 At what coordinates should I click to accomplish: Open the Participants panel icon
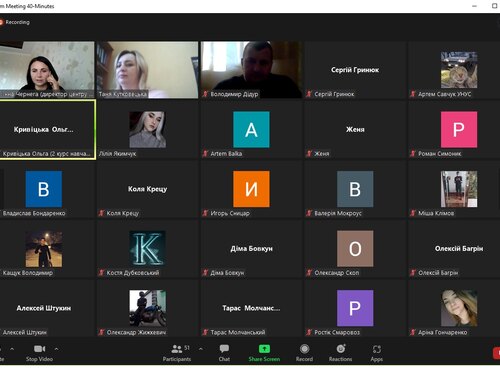click(x=177, y=349)
